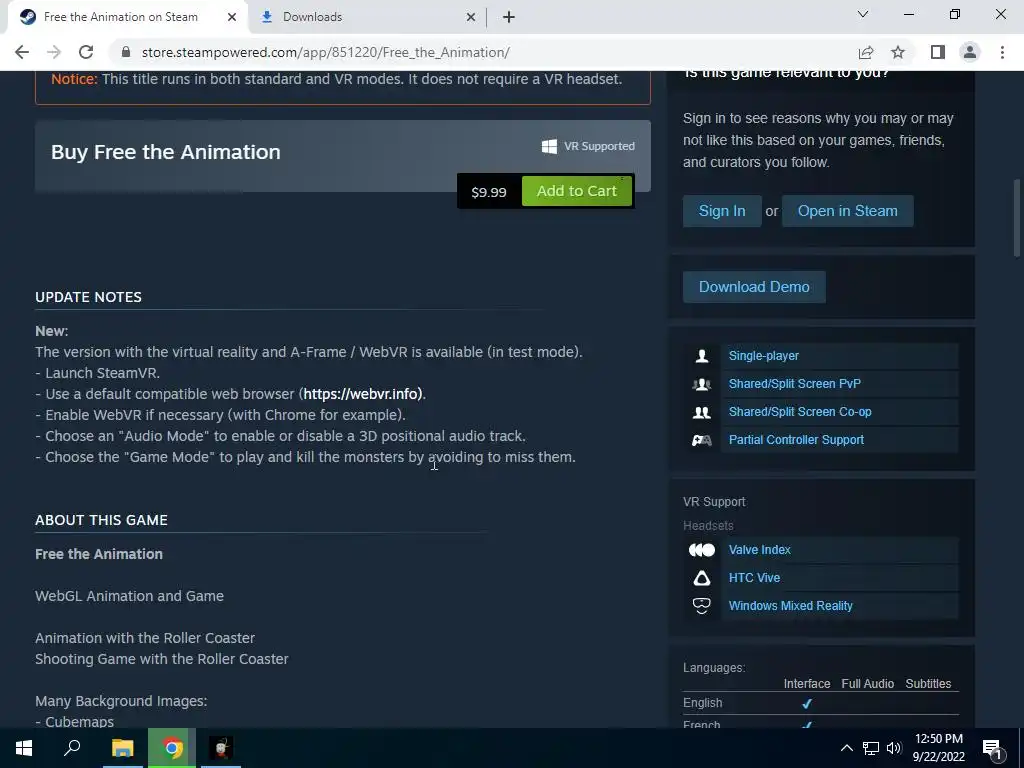Click the Interface column header
This screenshot has height=768, width=1024.
click(807, 684)
